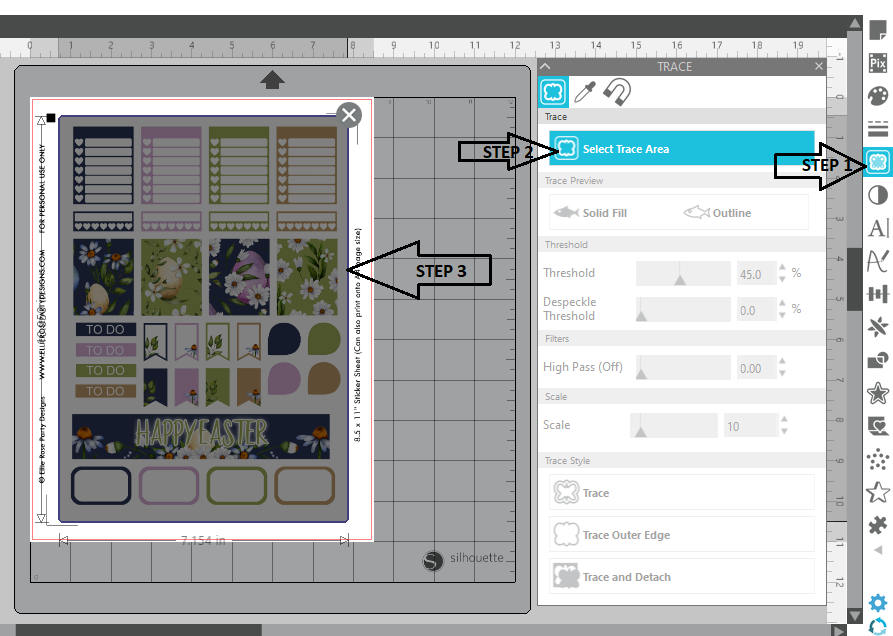Open the puzzle piece panel
893x636 pixels.
click(x=878, y=525)
